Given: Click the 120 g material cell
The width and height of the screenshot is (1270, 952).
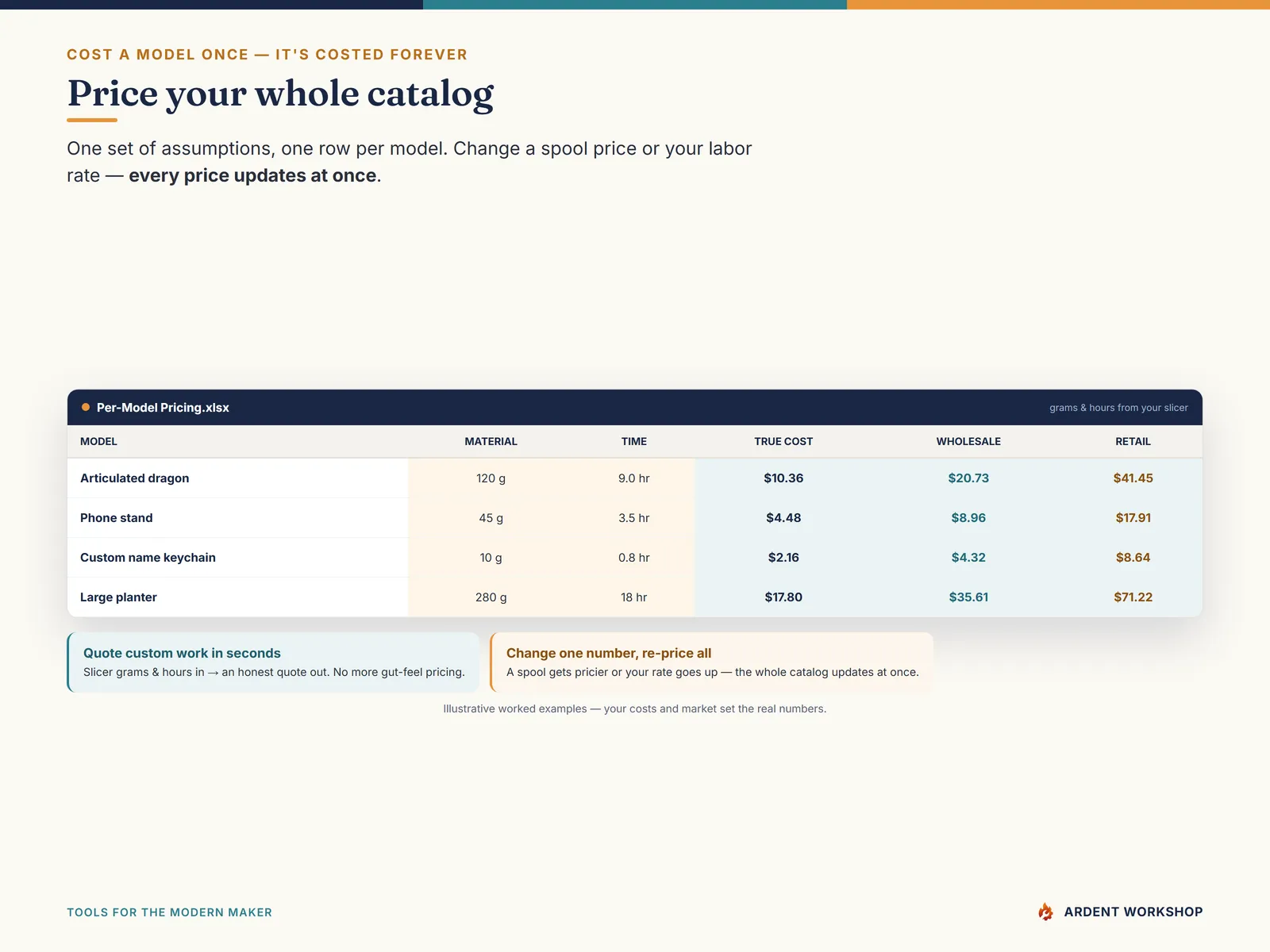Looking at the screenshot, I should 491,478.
